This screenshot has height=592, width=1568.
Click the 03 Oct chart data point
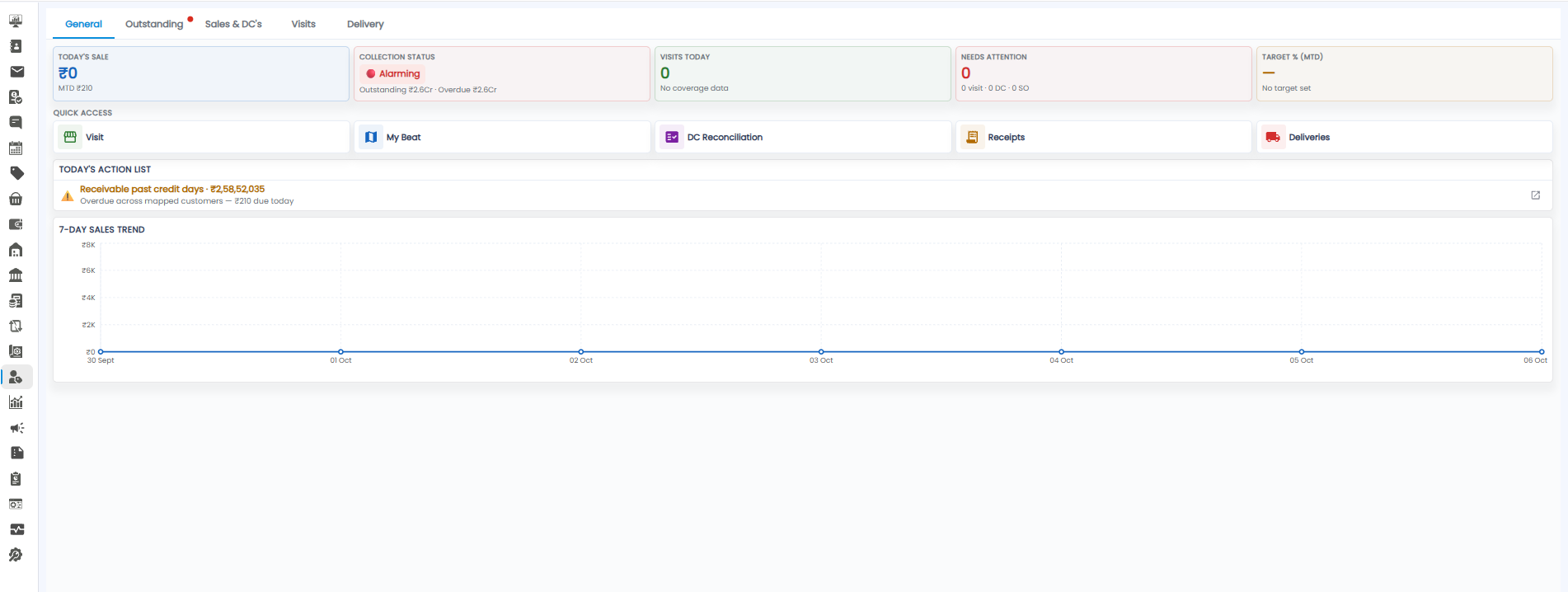[x=821, y=352]
